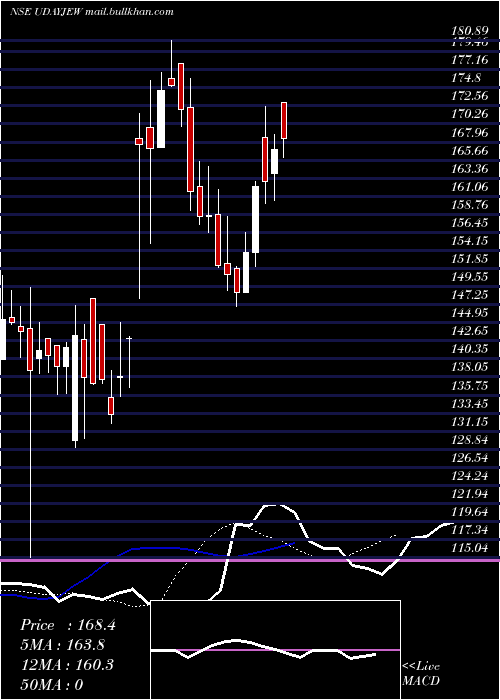The width and height of the screenshot is (500, 700).
Task: Click the 119.64 price axis label
Action: tap(469, 512)
